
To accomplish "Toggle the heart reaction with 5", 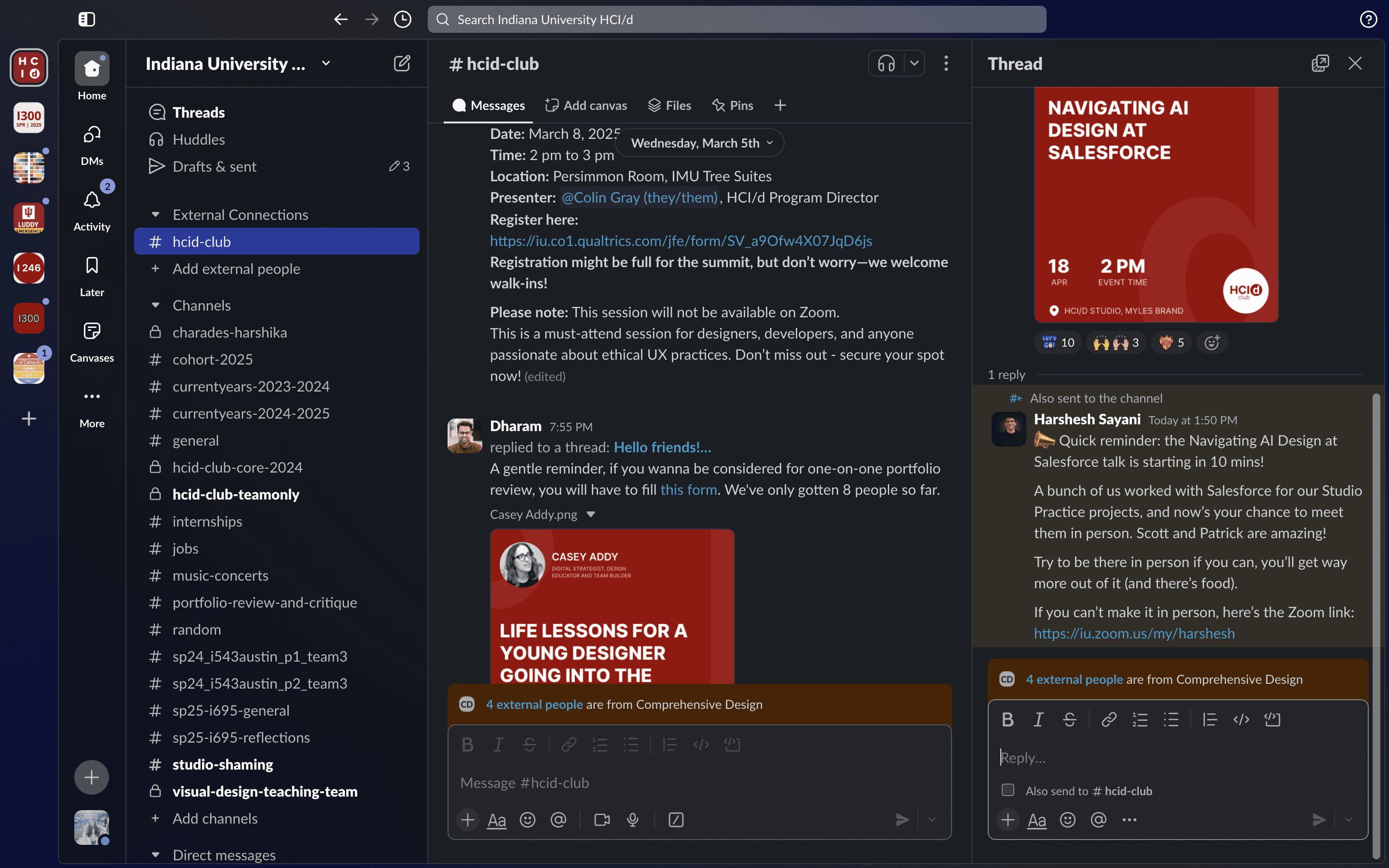I will pos(1171,343).
